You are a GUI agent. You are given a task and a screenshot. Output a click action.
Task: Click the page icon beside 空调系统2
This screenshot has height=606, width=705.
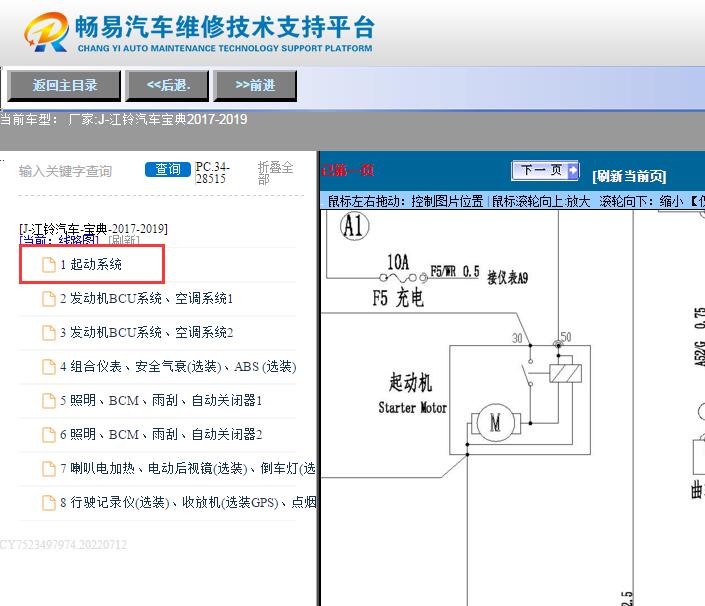coord(49,333)
